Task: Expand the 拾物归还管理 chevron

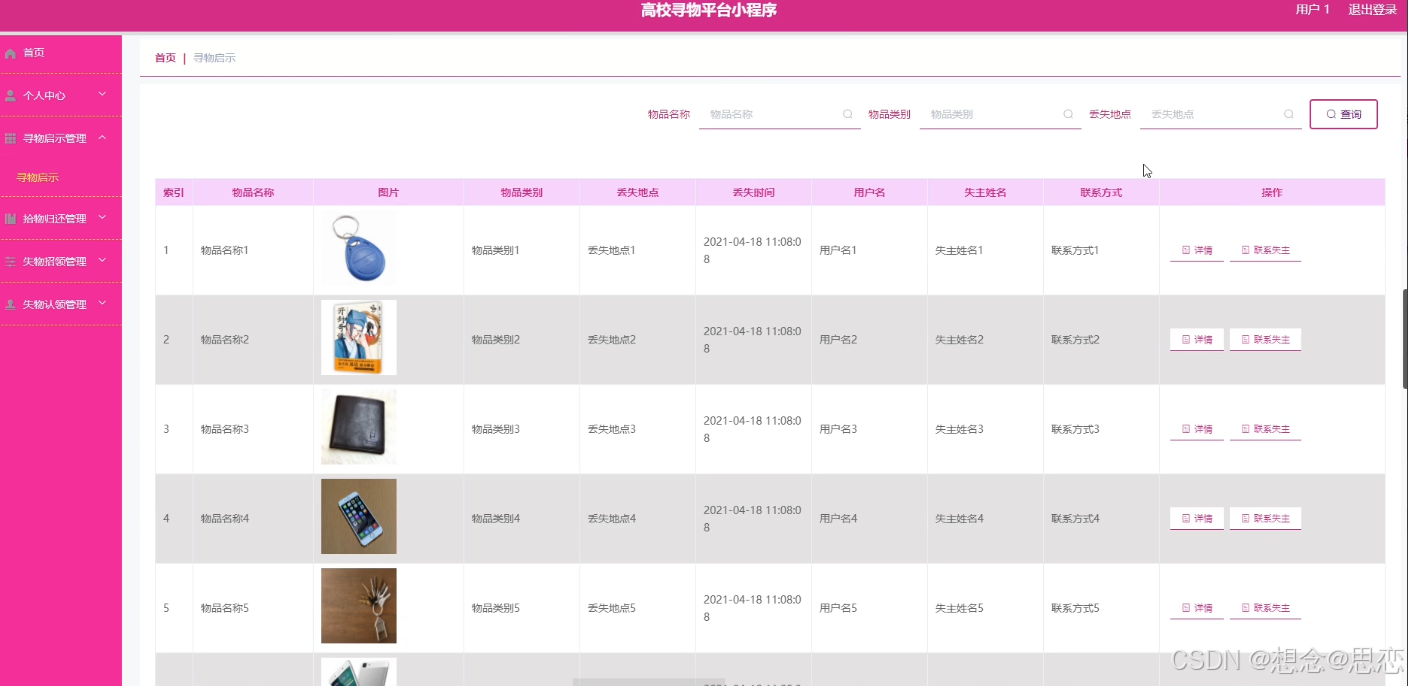Action: pos(102,218)
